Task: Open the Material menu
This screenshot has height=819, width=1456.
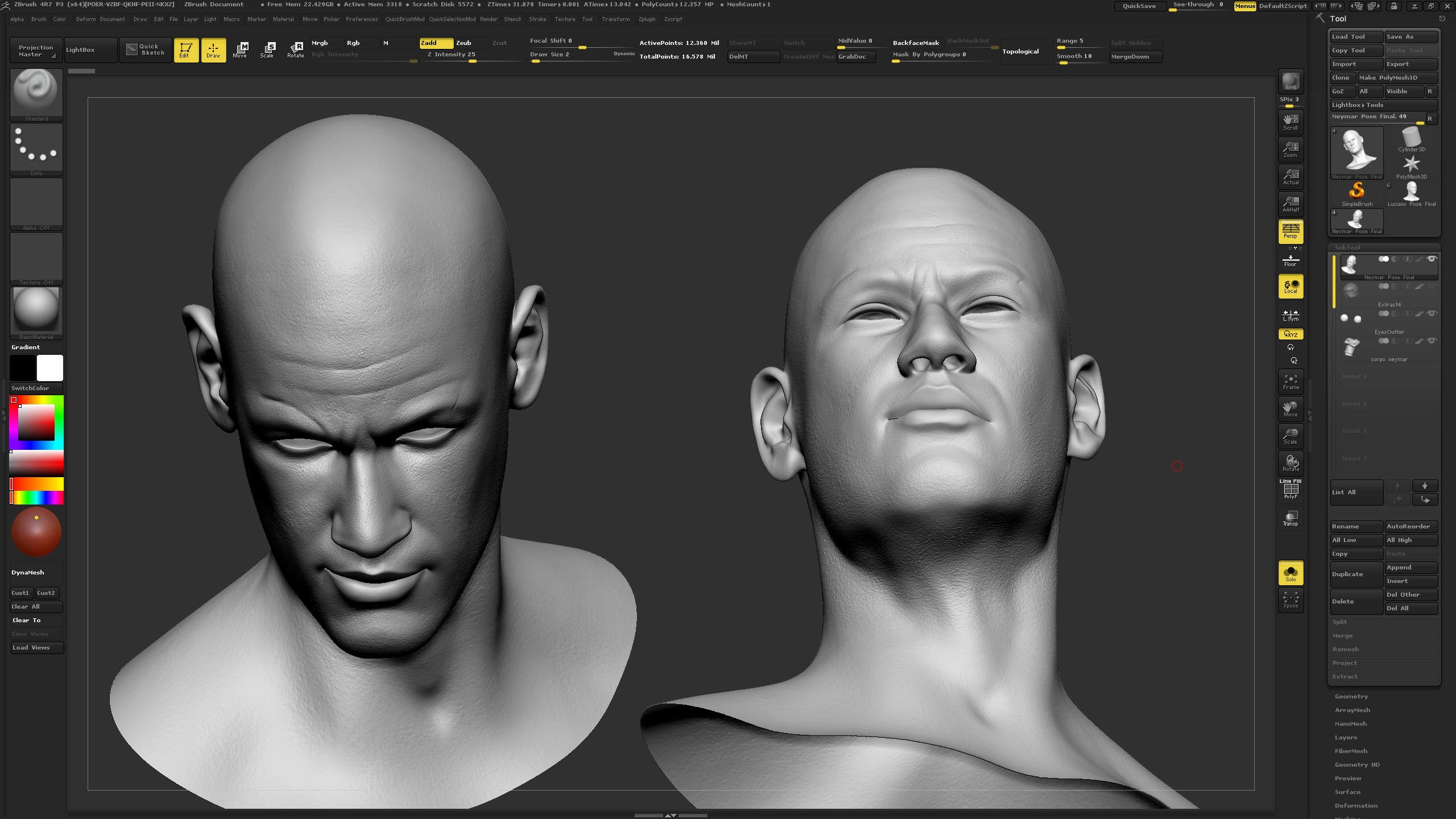Action: [x=283, y=19]
